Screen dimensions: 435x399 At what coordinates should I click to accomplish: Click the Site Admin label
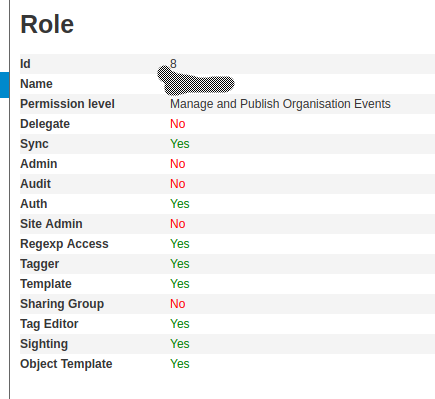[51, 224]
